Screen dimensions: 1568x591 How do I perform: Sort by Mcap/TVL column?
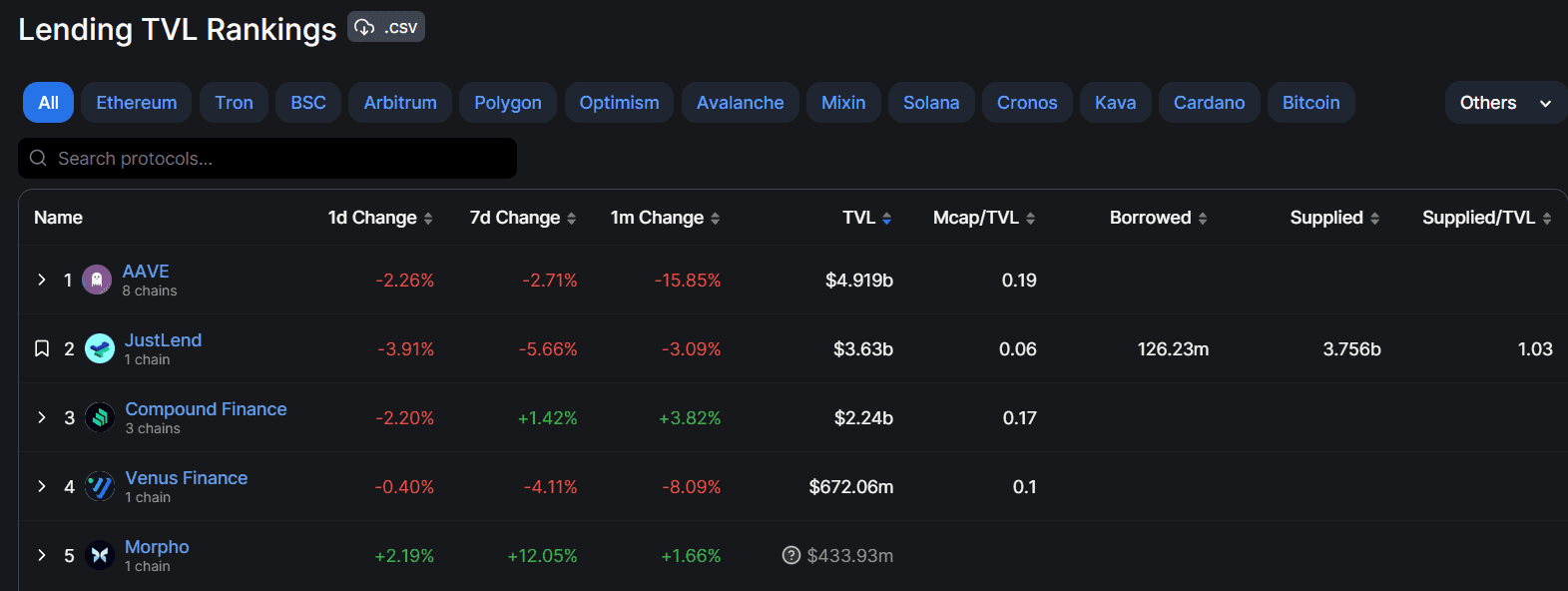pyautogui.click(x=984, y=218)
